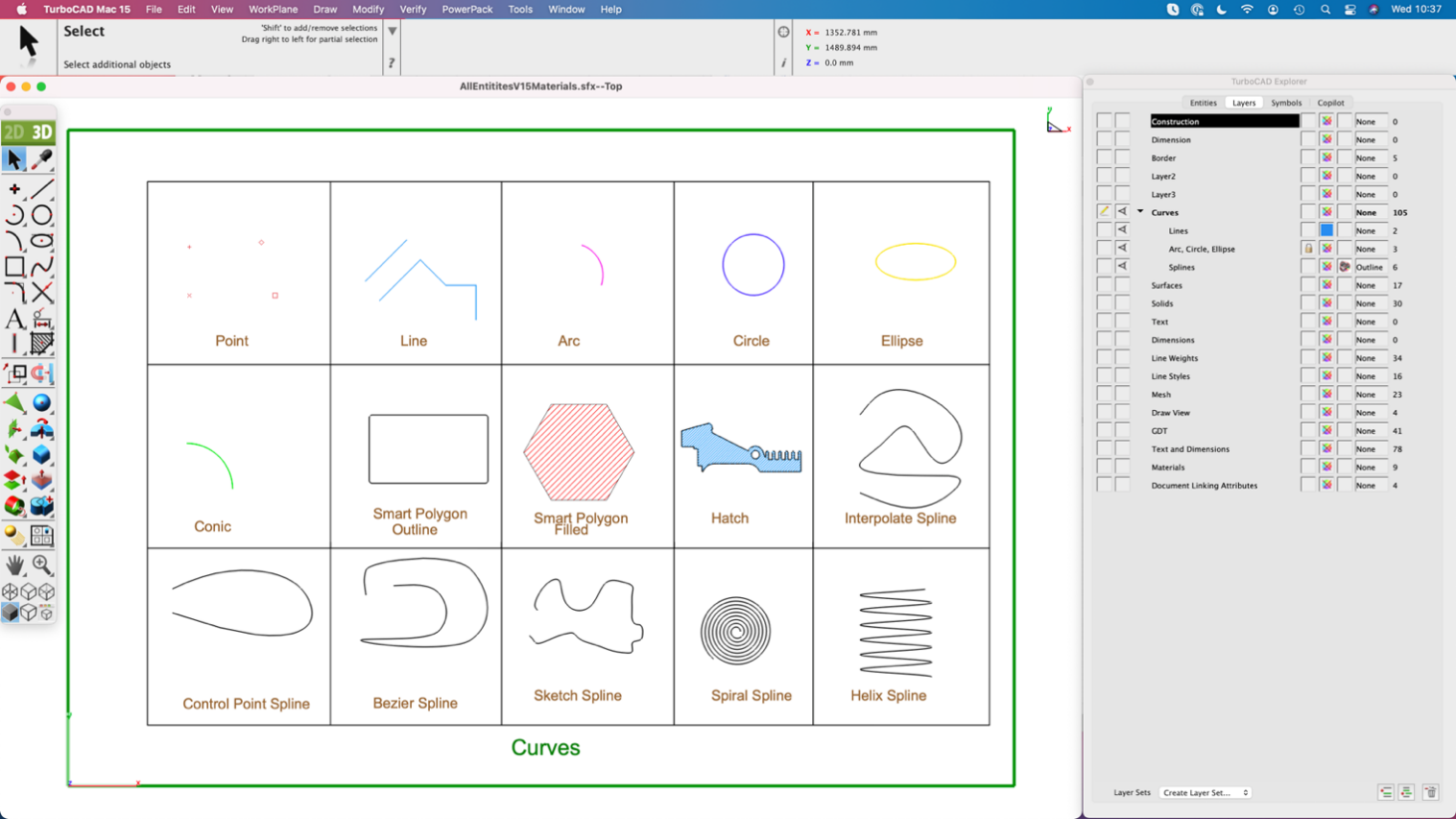Click color swatch for Line Weights layer
Viewport: 1456px width, 819px height.
(x=1326, y=358)
